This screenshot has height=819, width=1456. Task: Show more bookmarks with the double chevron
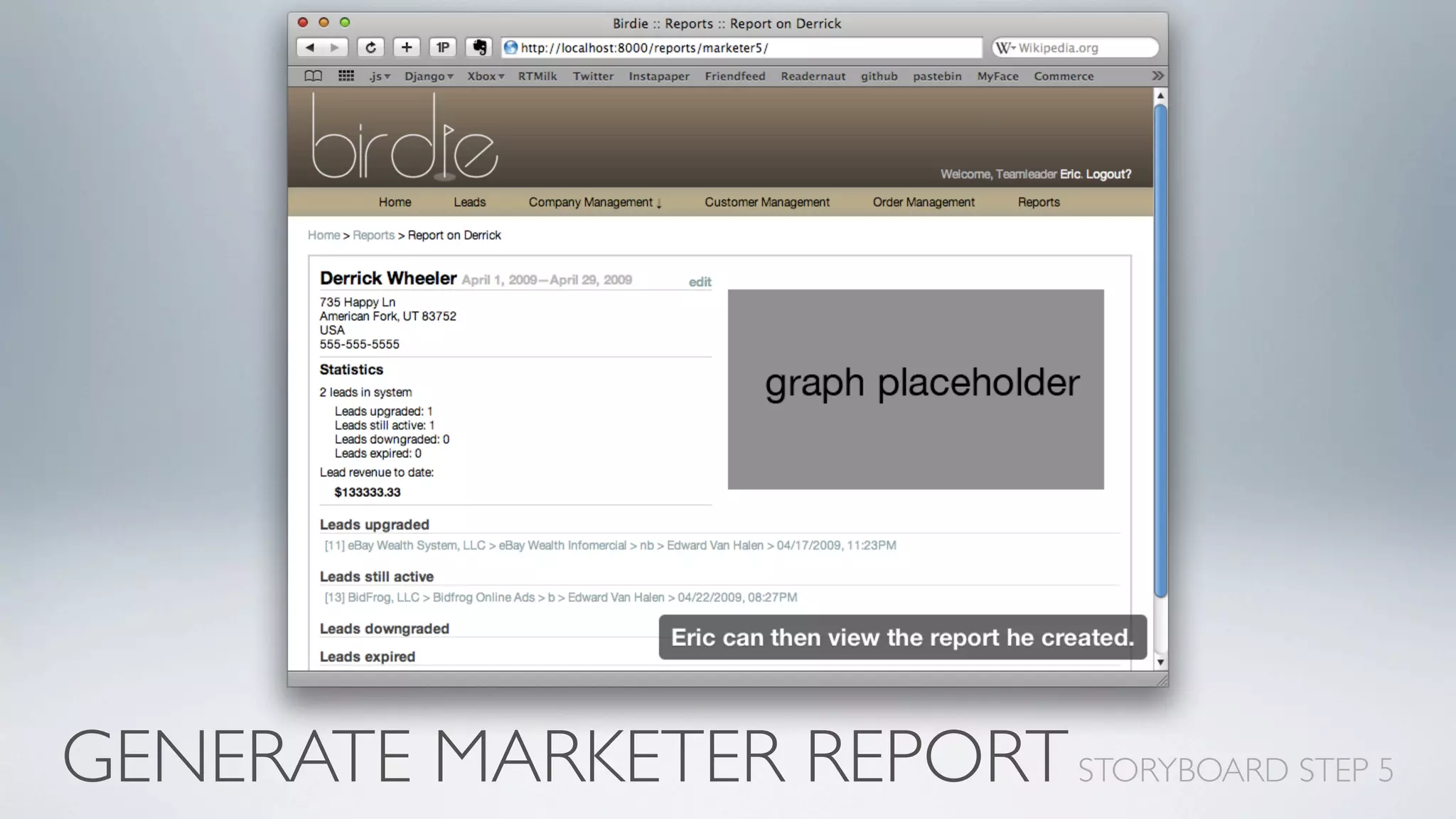[x=1157, y=76]
